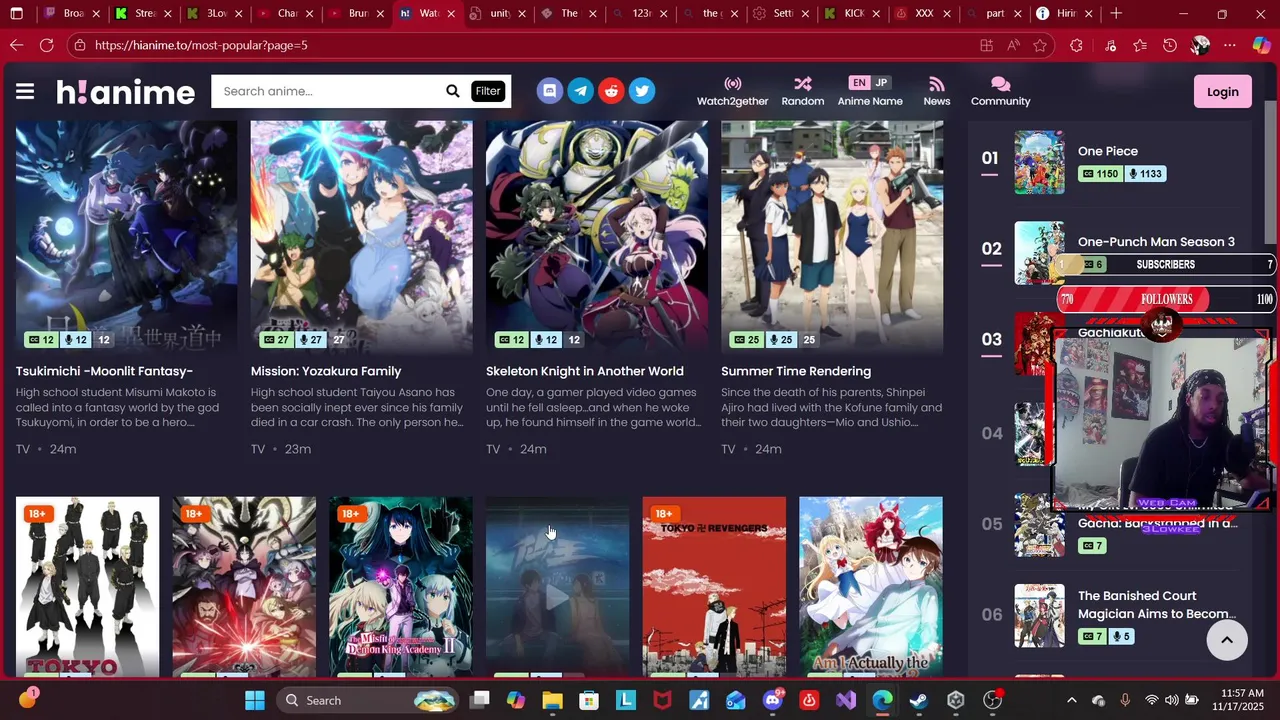Open One Piece ranking thumbnail

pyautogui.click(x=1039, y=162)
